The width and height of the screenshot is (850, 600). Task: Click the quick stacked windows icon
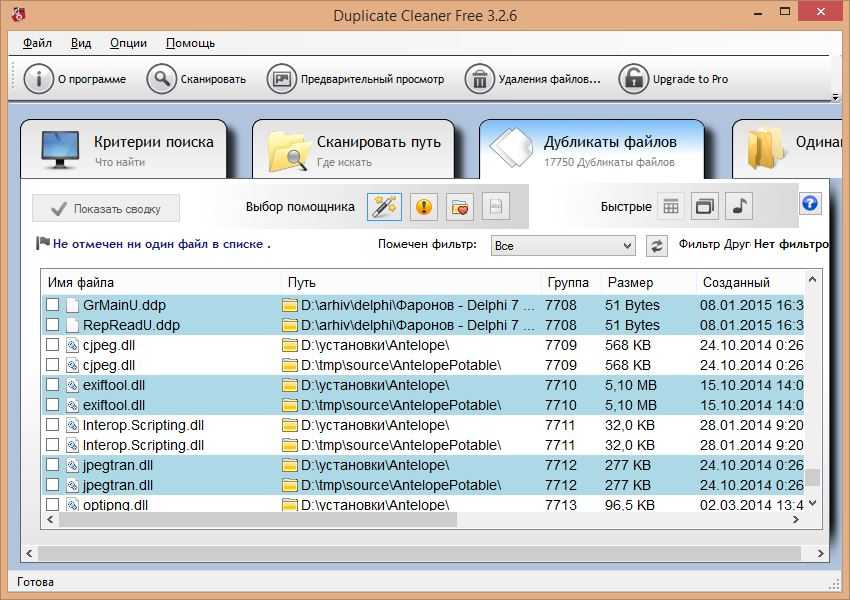coord(704,207)
